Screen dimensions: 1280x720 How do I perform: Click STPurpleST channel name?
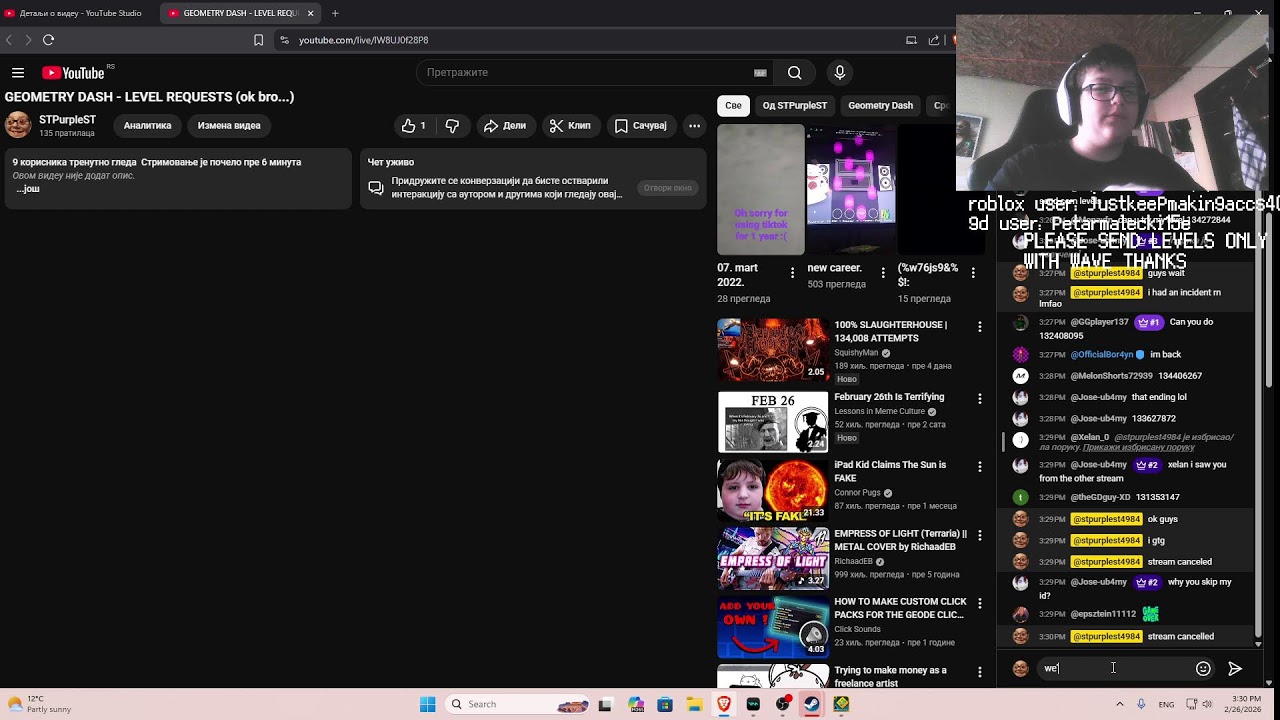[x=67, y=120]
